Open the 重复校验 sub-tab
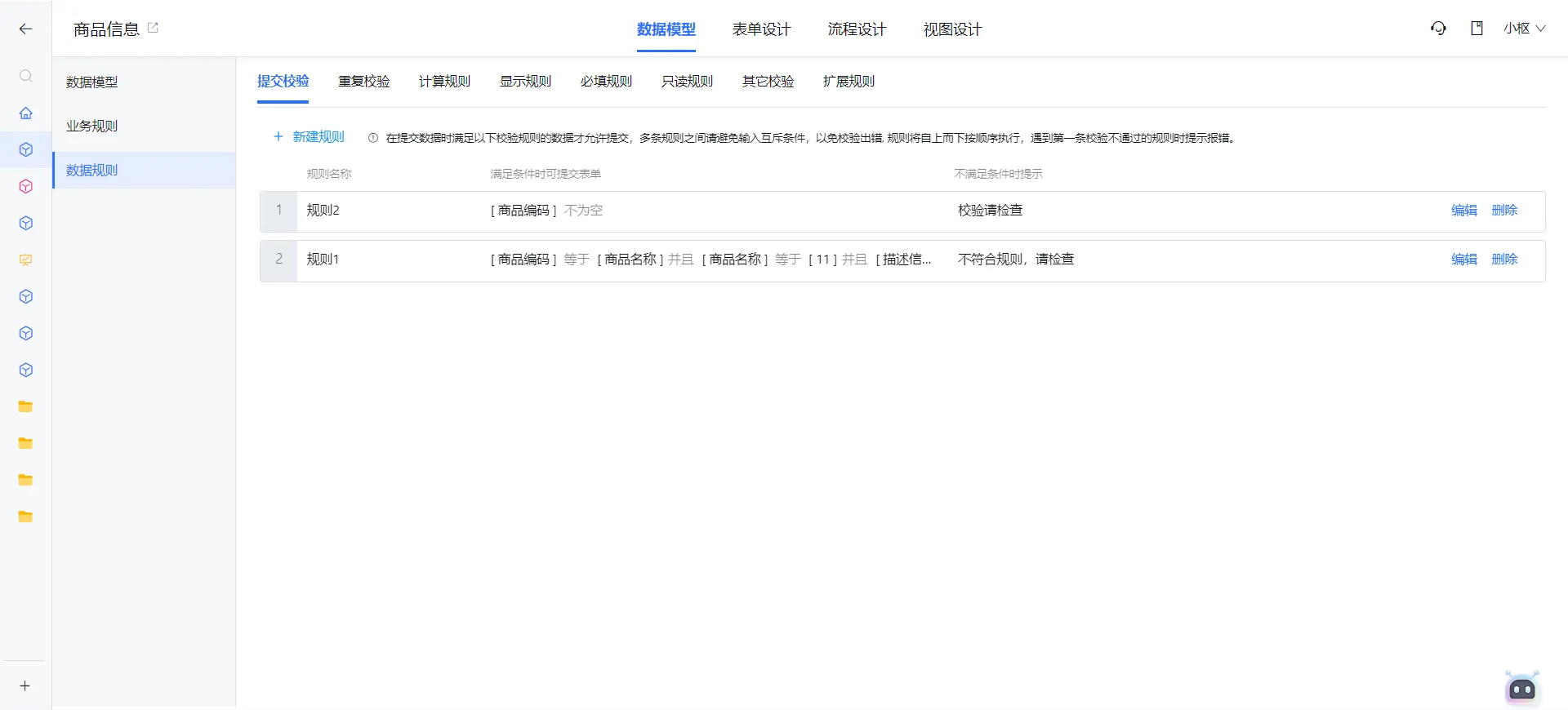This screenshot has height=710, width=1568. (363, 81)
